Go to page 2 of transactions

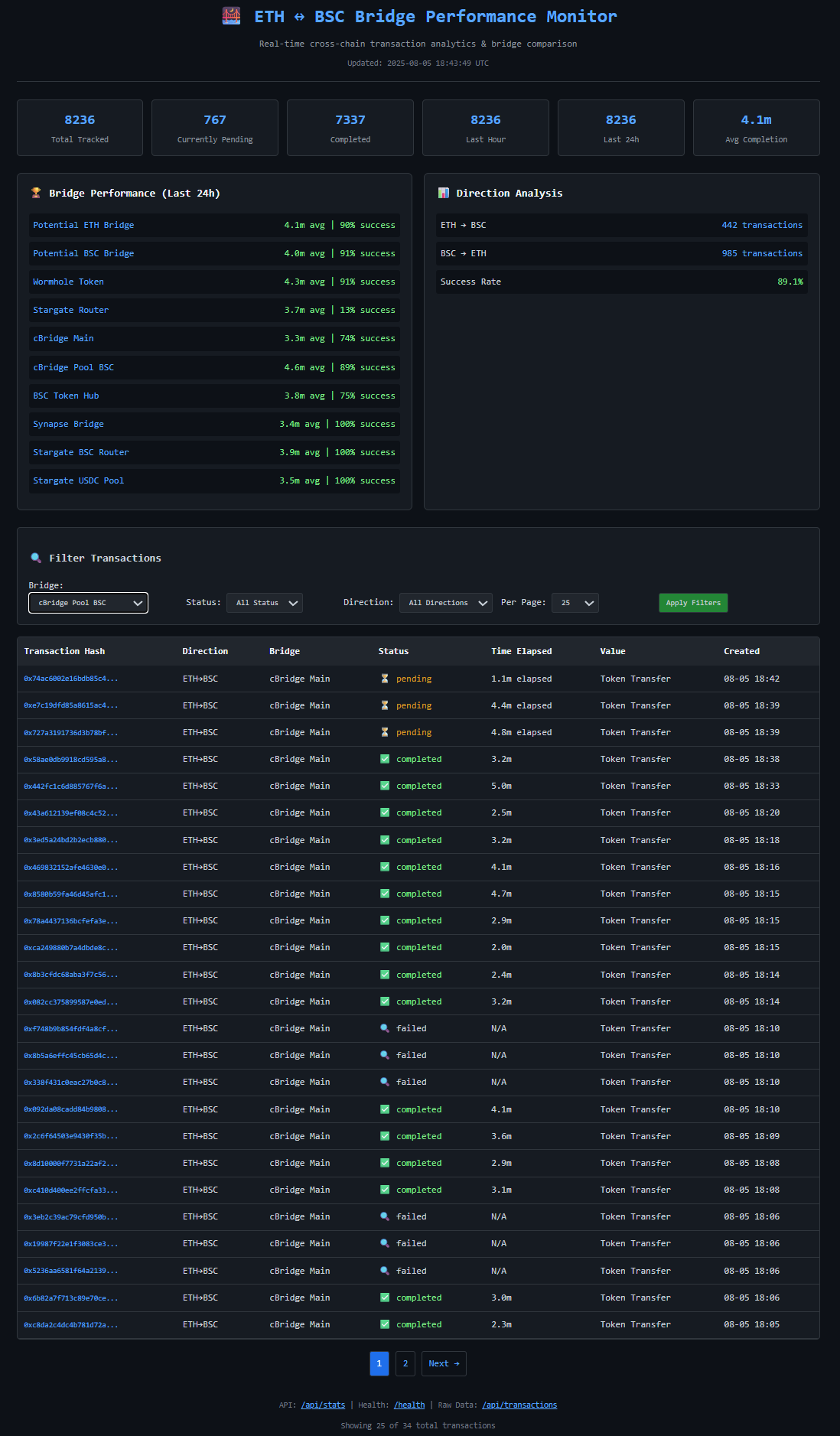(x=405, y=1363)
